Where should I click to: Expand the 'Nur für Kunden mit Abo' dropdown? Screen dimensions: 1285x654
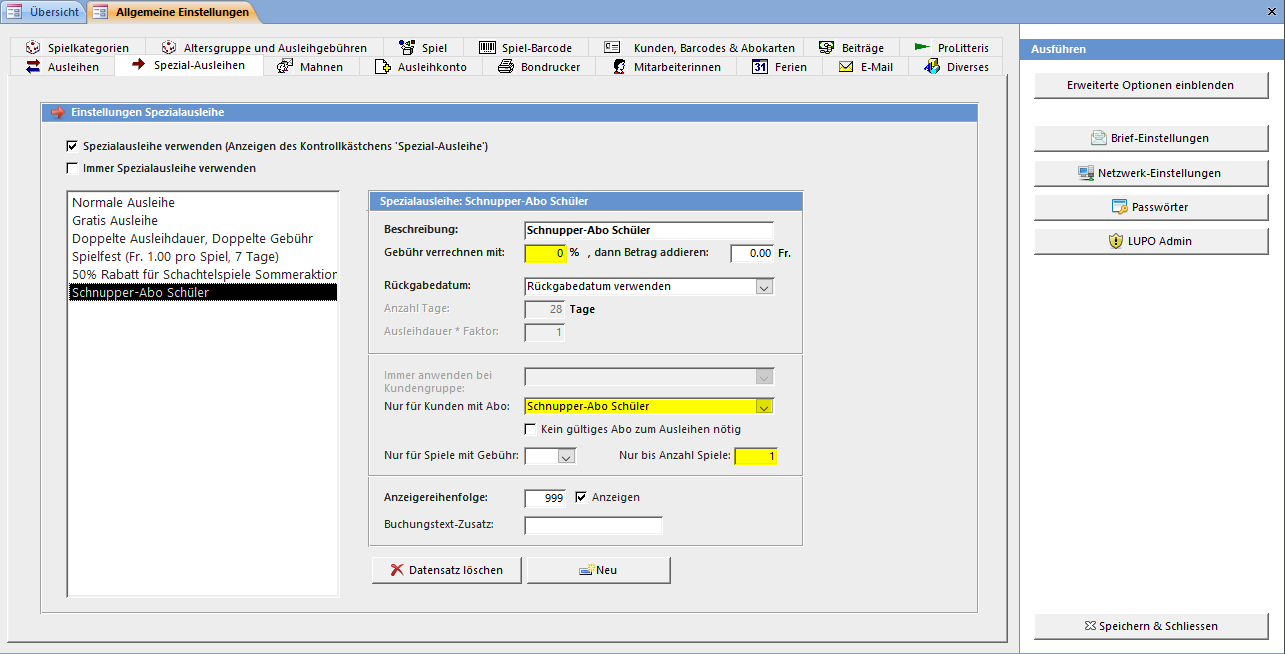[765, 407]
